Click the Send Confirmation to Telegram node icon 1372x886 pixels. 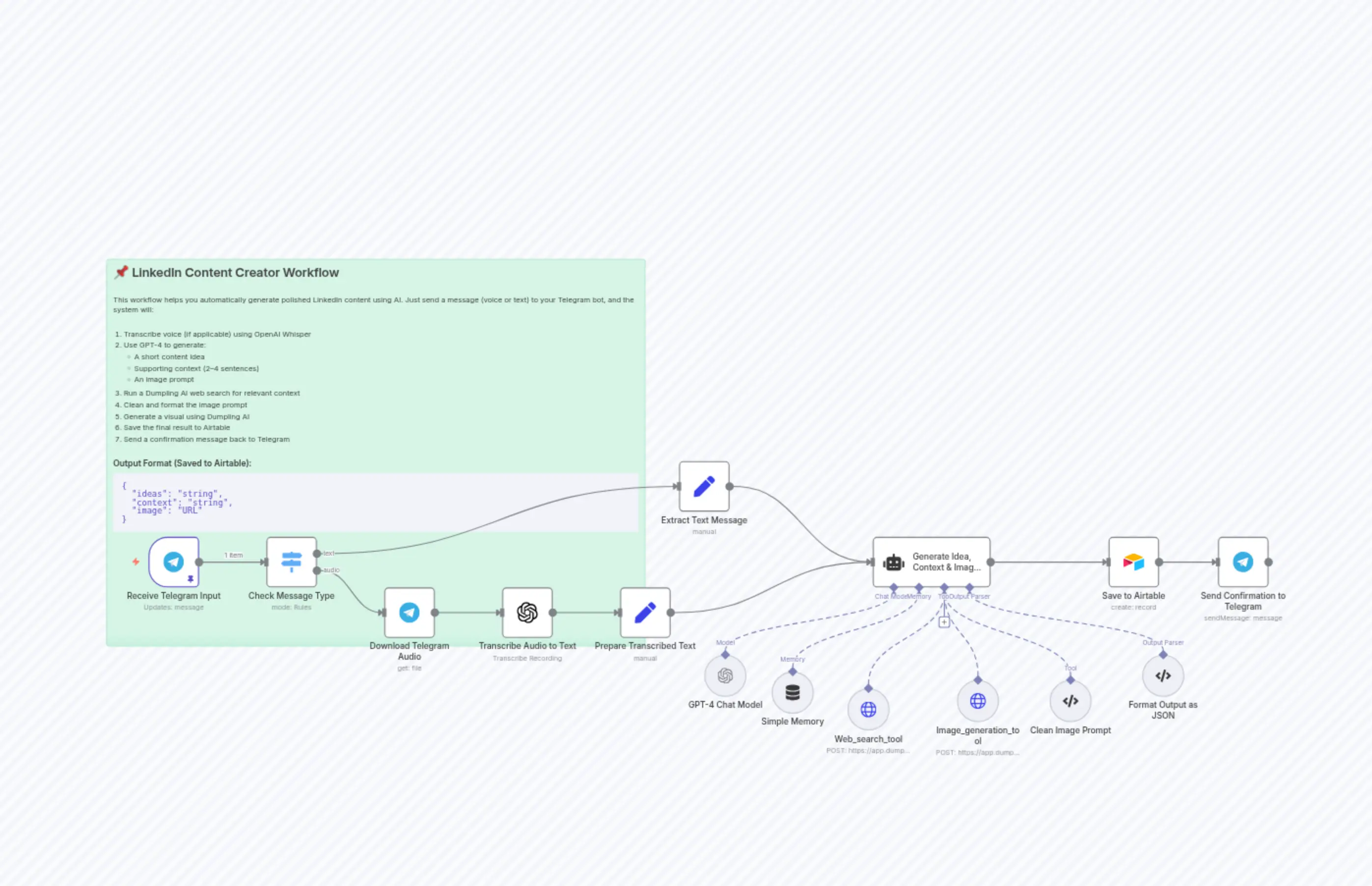click(1242, 562)
